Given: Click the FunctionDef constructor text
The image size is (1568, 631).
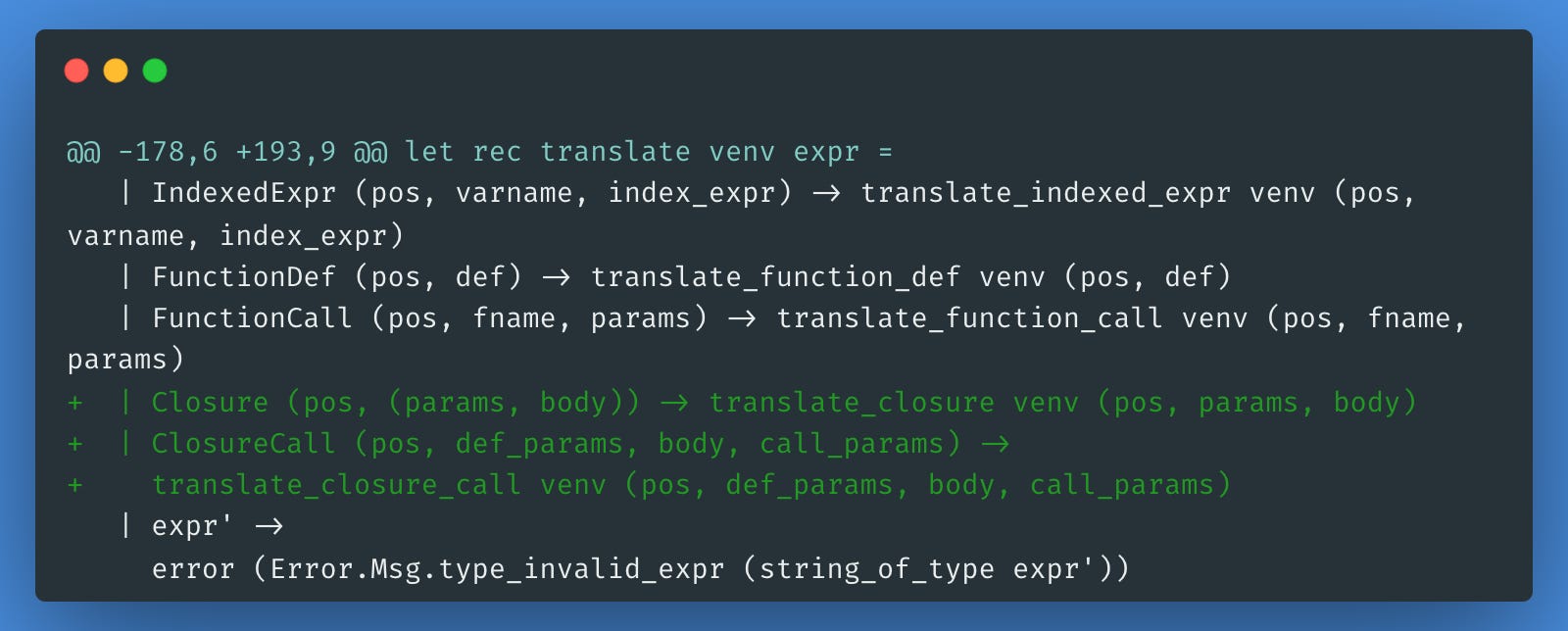Looking at the screenshot, I should [x=244, y=277].
